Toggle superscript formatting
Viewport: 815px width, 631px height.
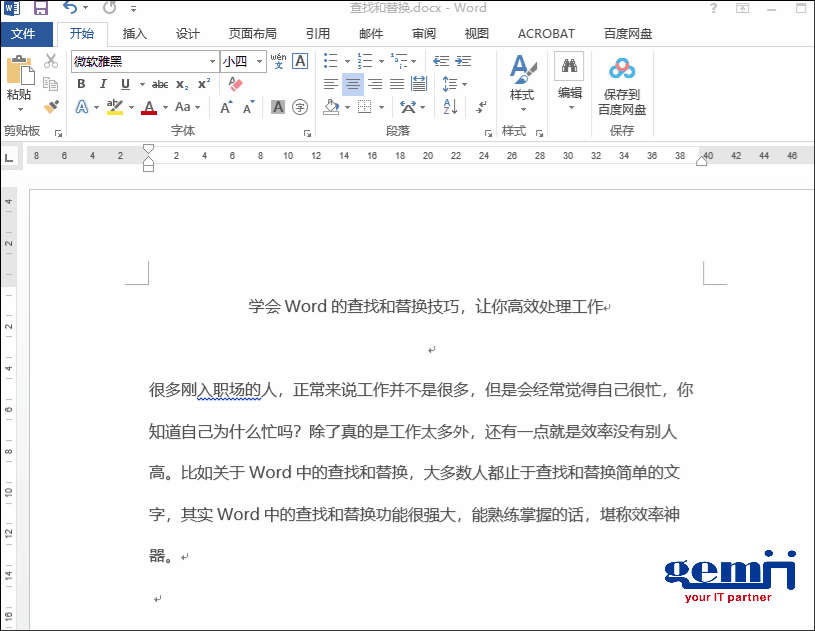click(204, 82)
